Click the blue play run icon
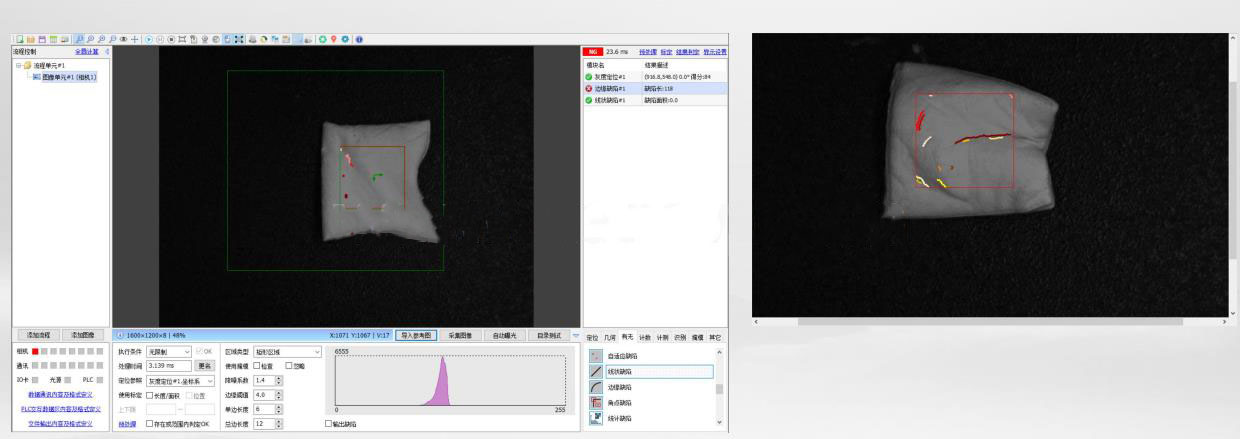The image size is (1240, 439). (148, 39)
